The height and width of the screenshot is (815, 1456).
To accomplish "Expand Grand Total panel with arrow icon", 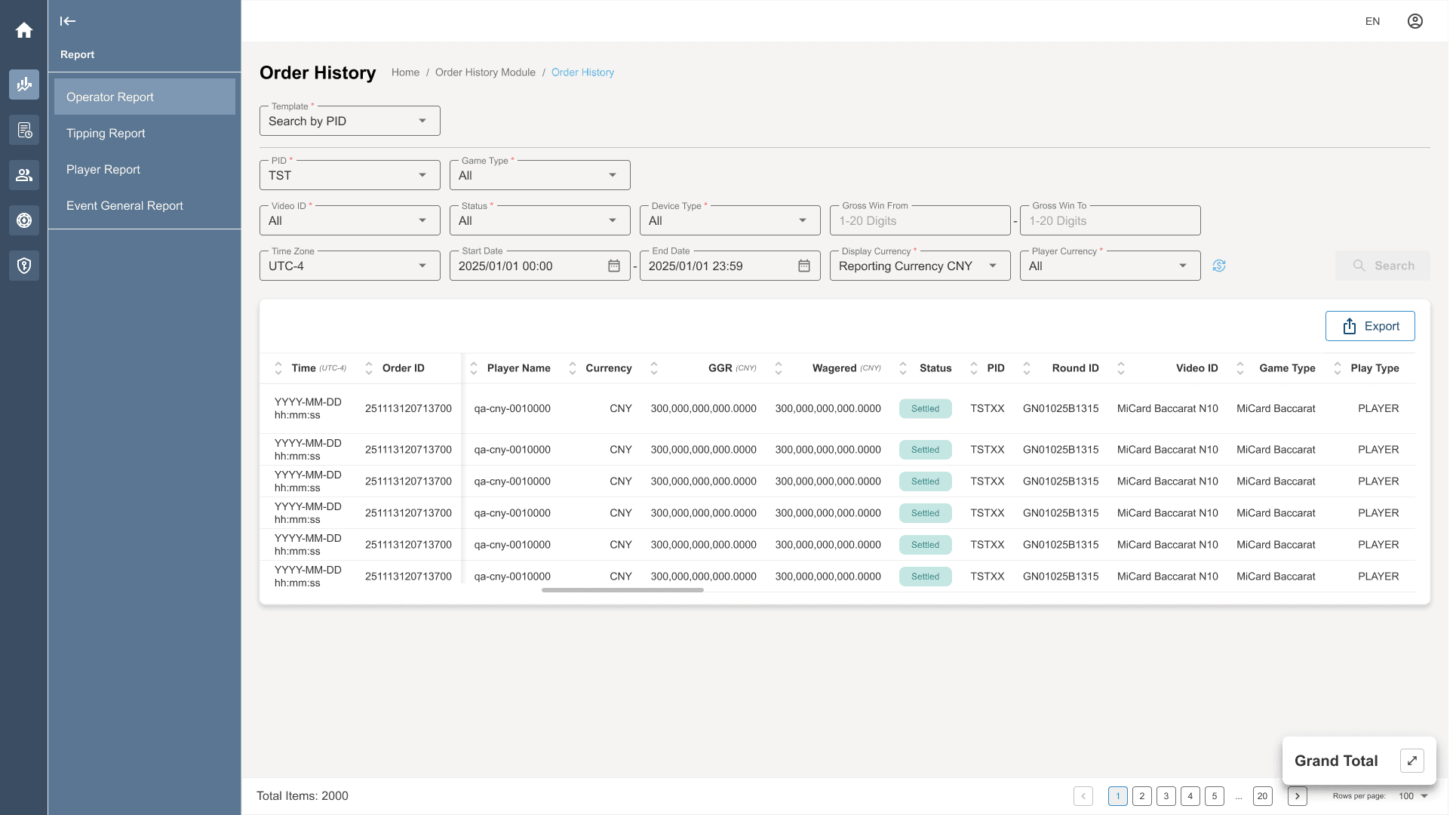I will pyautogui.click(x=1412, y=761).
